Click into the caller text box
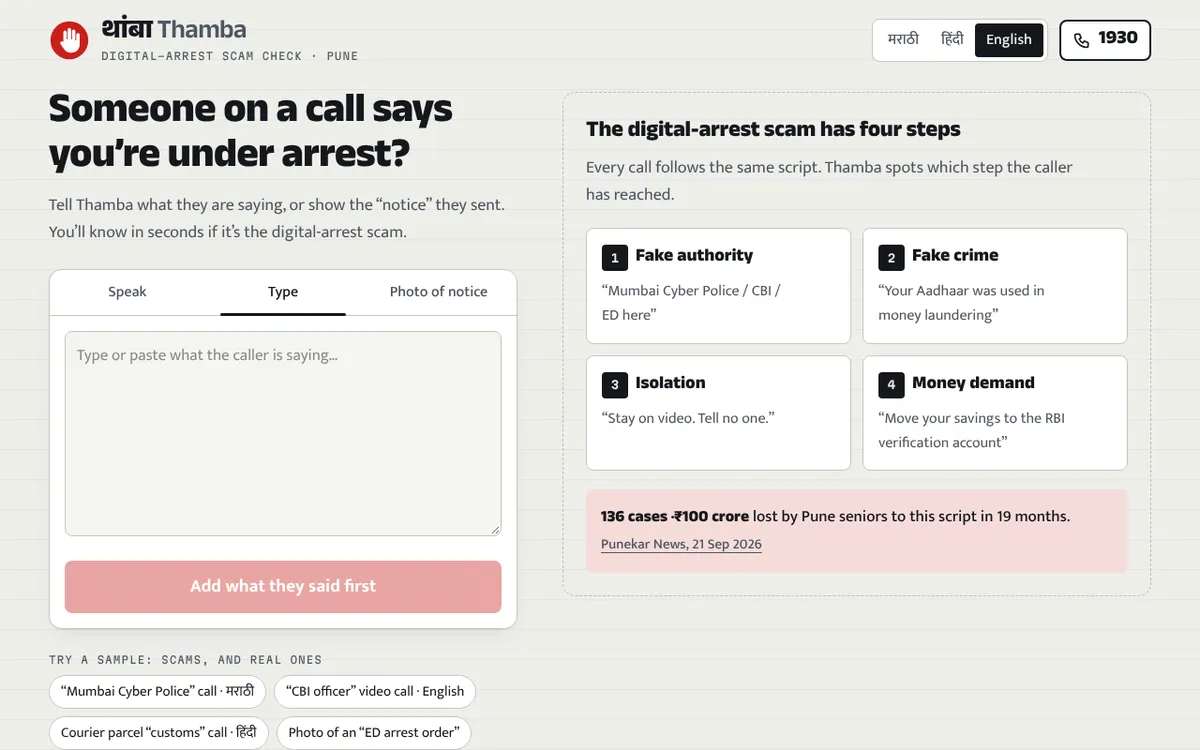Image resolution: width=1200 pixels, height=750 pixels. tap(283, 433)
